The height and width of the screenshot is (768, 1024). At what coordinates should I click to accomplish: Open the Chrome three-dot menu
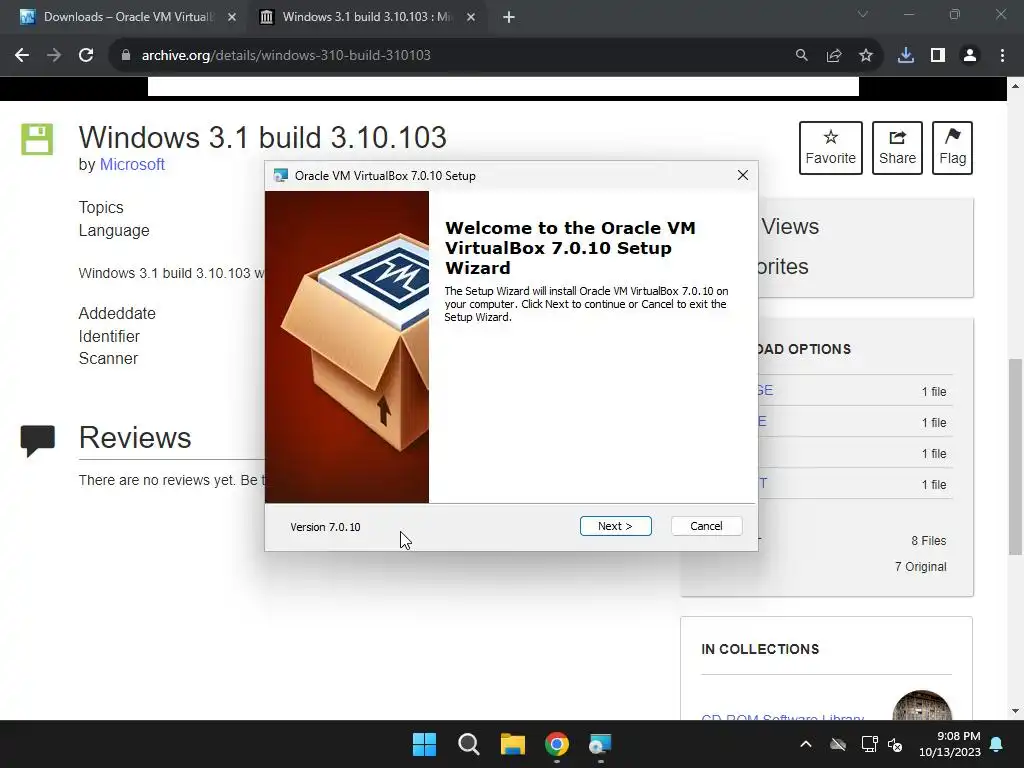point(1002,56)
